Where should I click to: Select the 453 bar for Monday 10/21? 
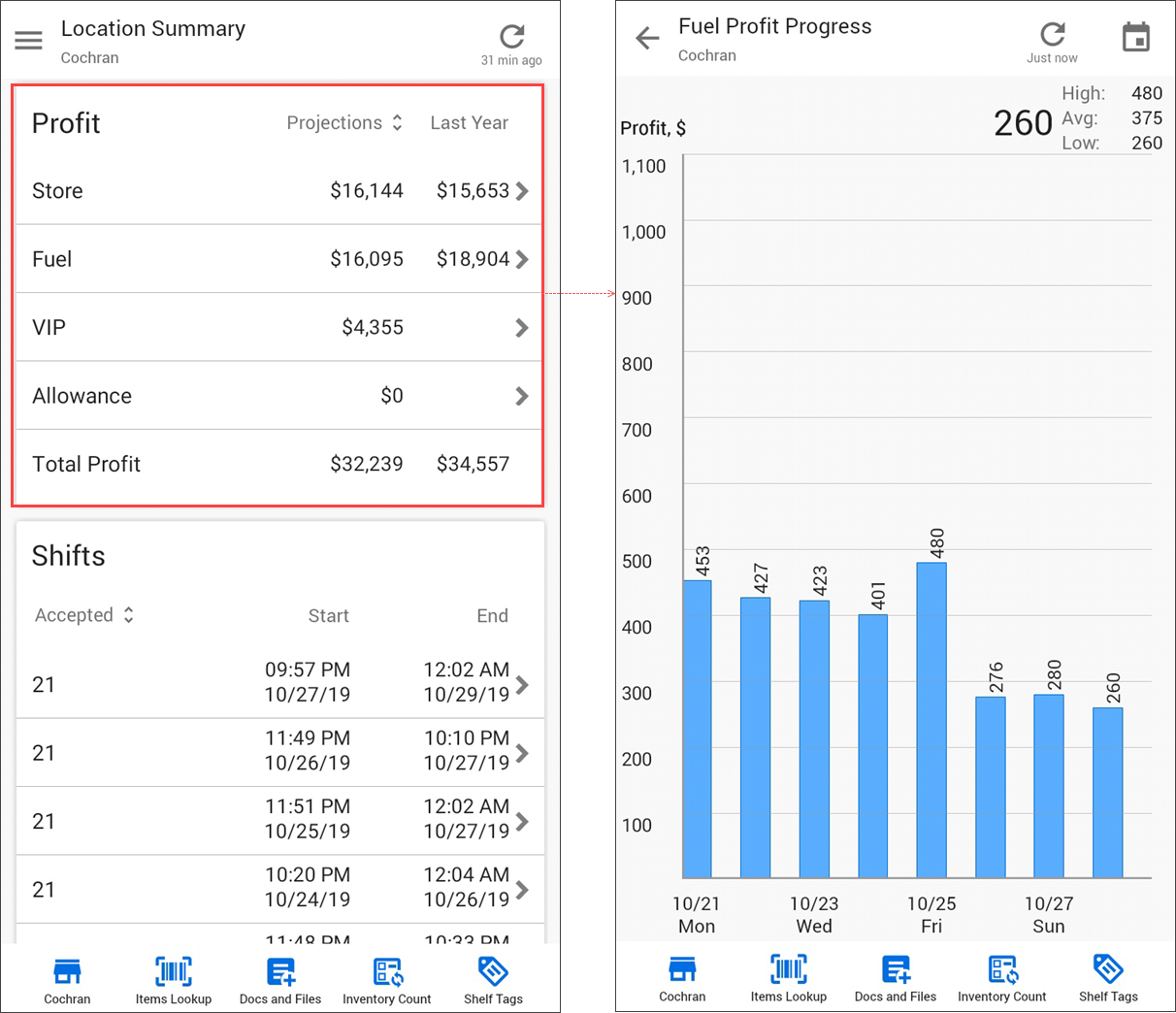pos(697,728)
